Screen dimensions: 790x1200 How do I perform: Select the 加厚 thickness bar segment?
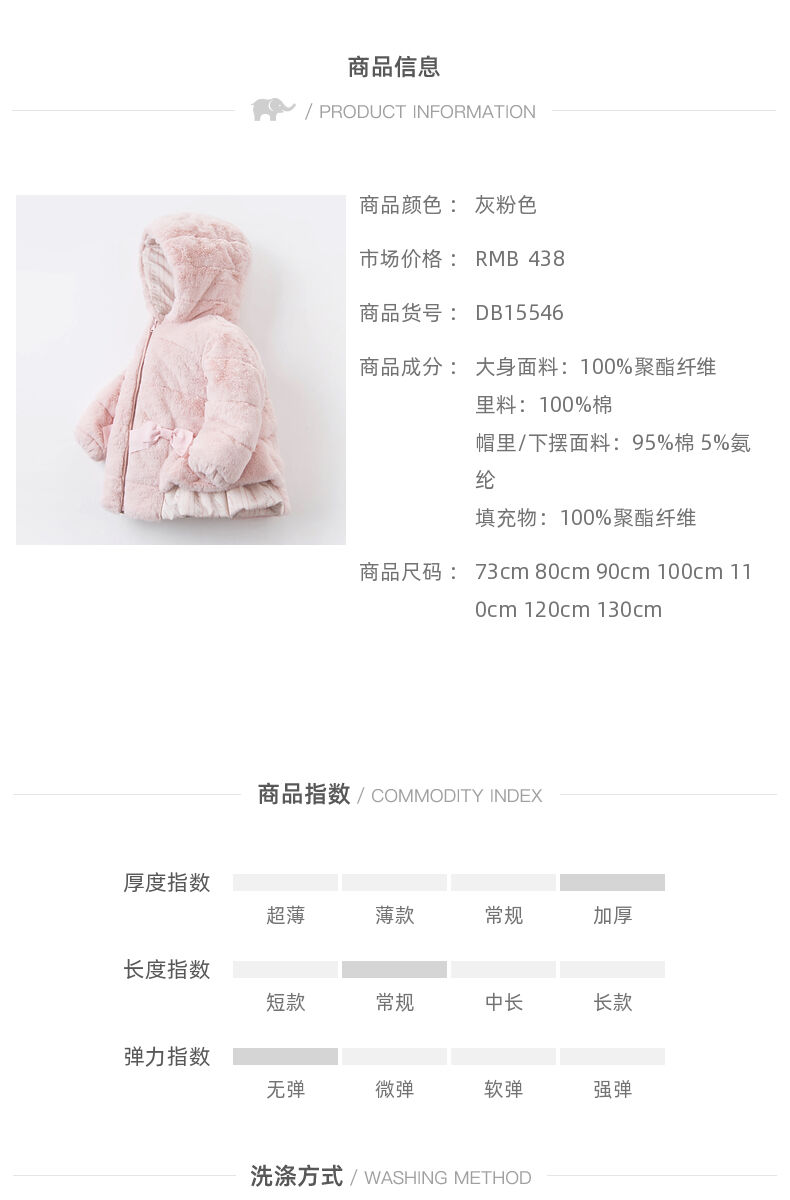[x=612, y=882]
